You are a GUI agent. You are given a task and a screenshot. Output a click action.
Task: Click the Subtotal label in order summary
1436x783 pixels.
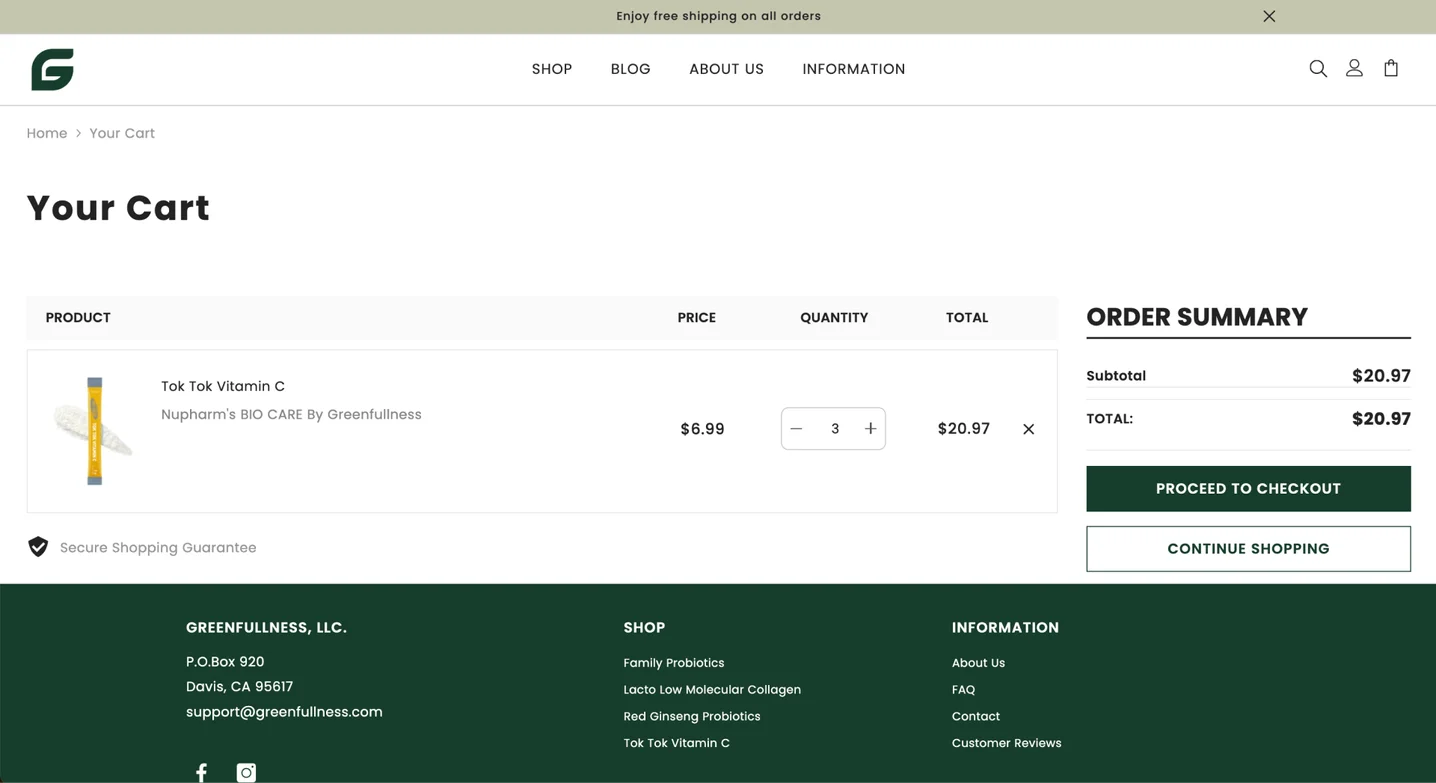pos(1116,376)
